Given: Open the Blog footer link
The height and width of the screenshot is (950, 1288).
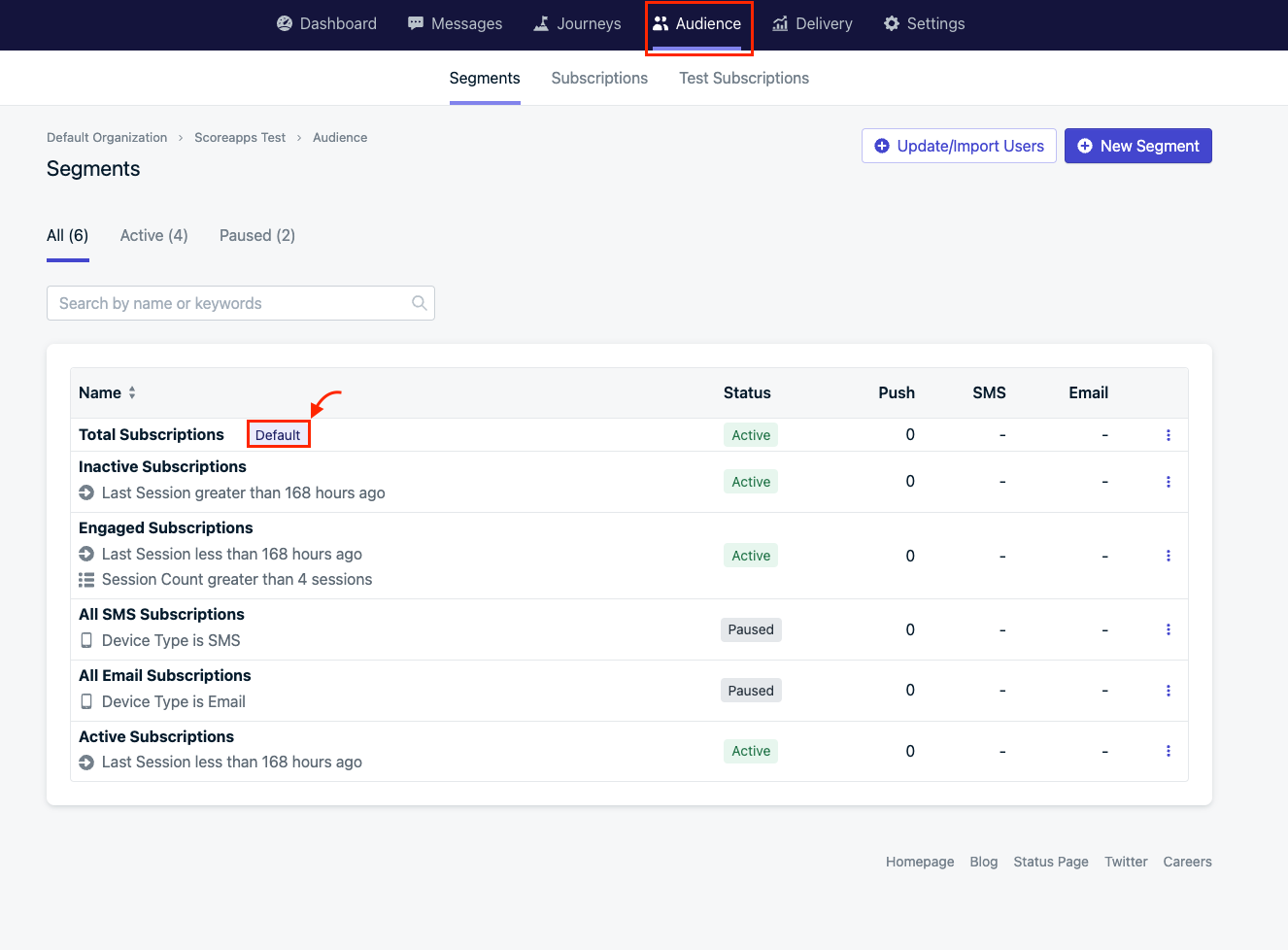Looking at the screenshot, I should (984, 862).
